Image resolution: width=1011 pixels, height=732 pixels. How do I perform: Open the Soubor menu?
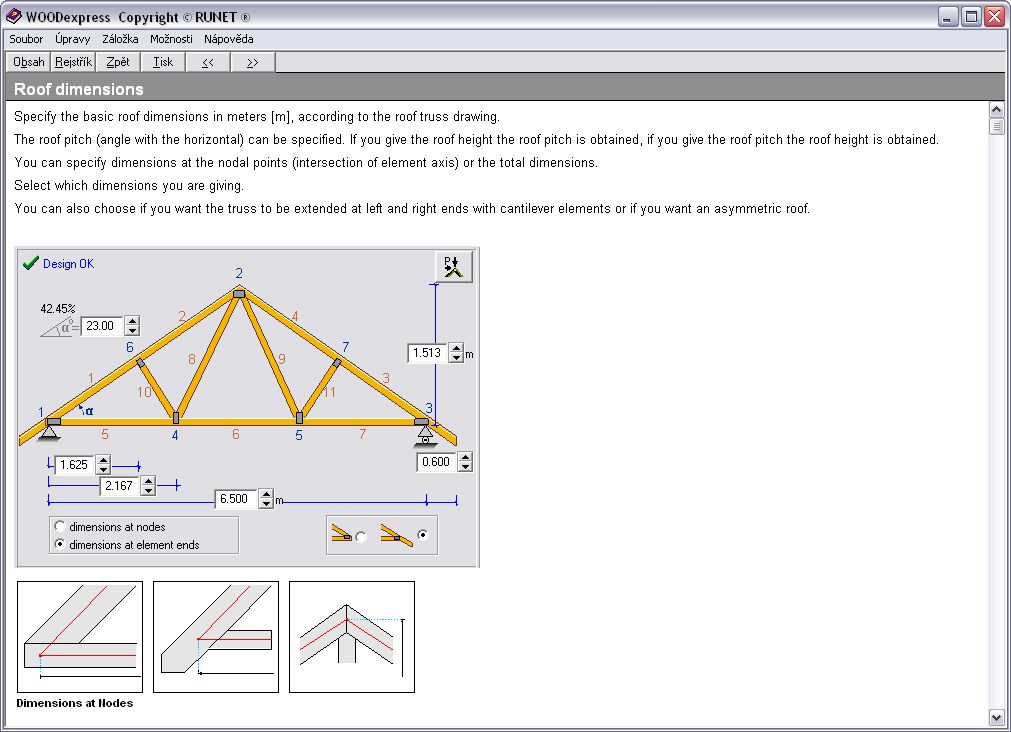point(26,39)
